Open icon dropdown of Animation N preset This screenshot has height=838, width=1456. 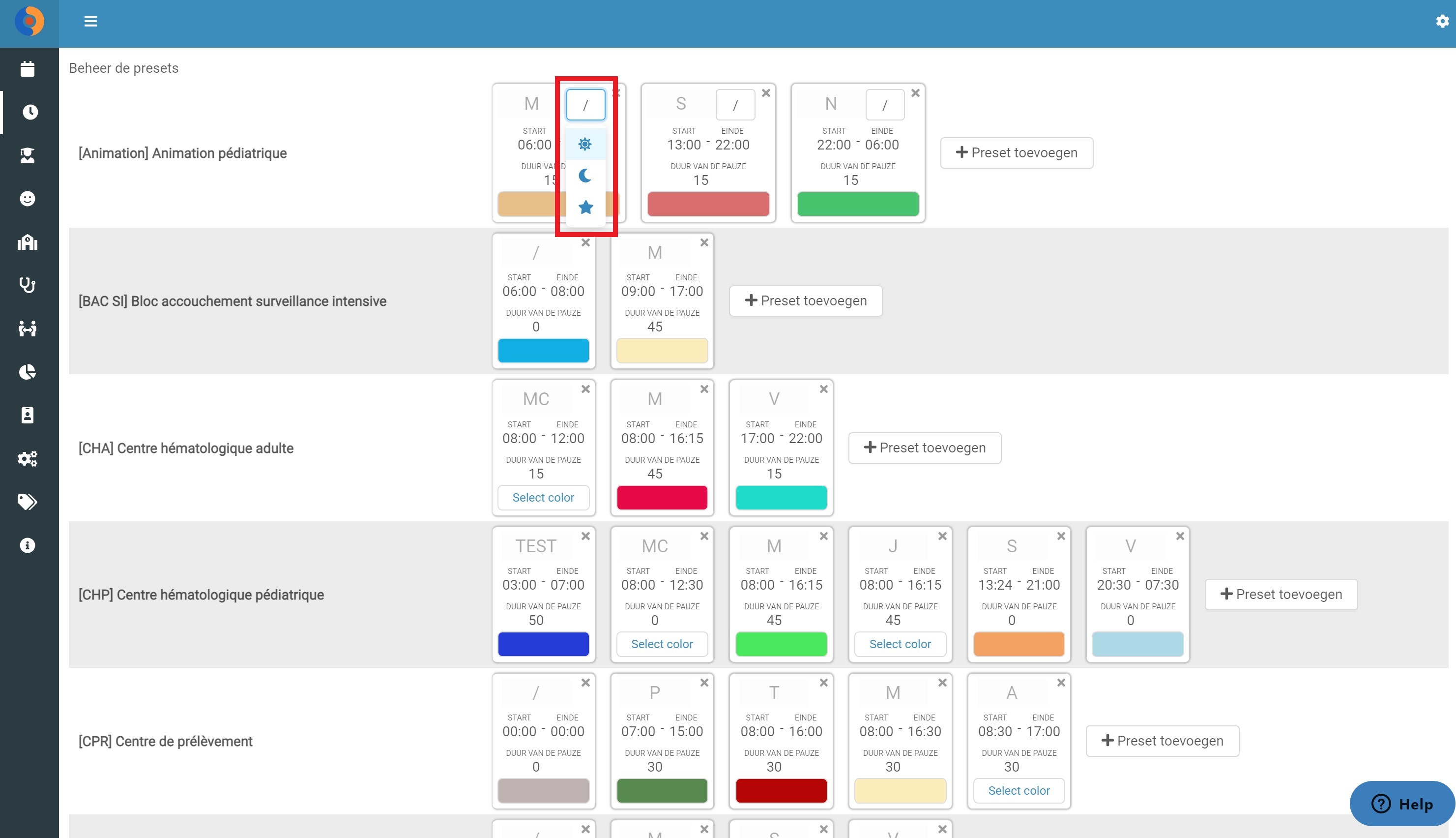[885, 105]
